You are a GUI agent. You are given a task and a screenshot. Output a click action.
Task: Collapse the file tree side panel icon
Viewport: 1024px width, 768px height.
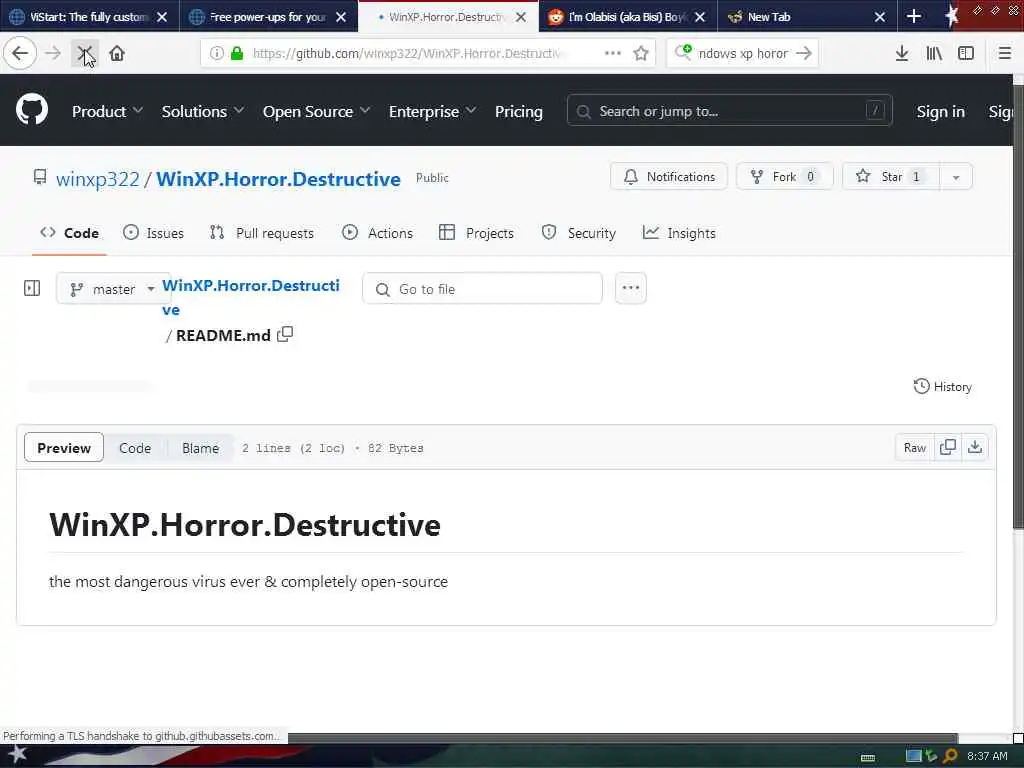pos(32,288)
